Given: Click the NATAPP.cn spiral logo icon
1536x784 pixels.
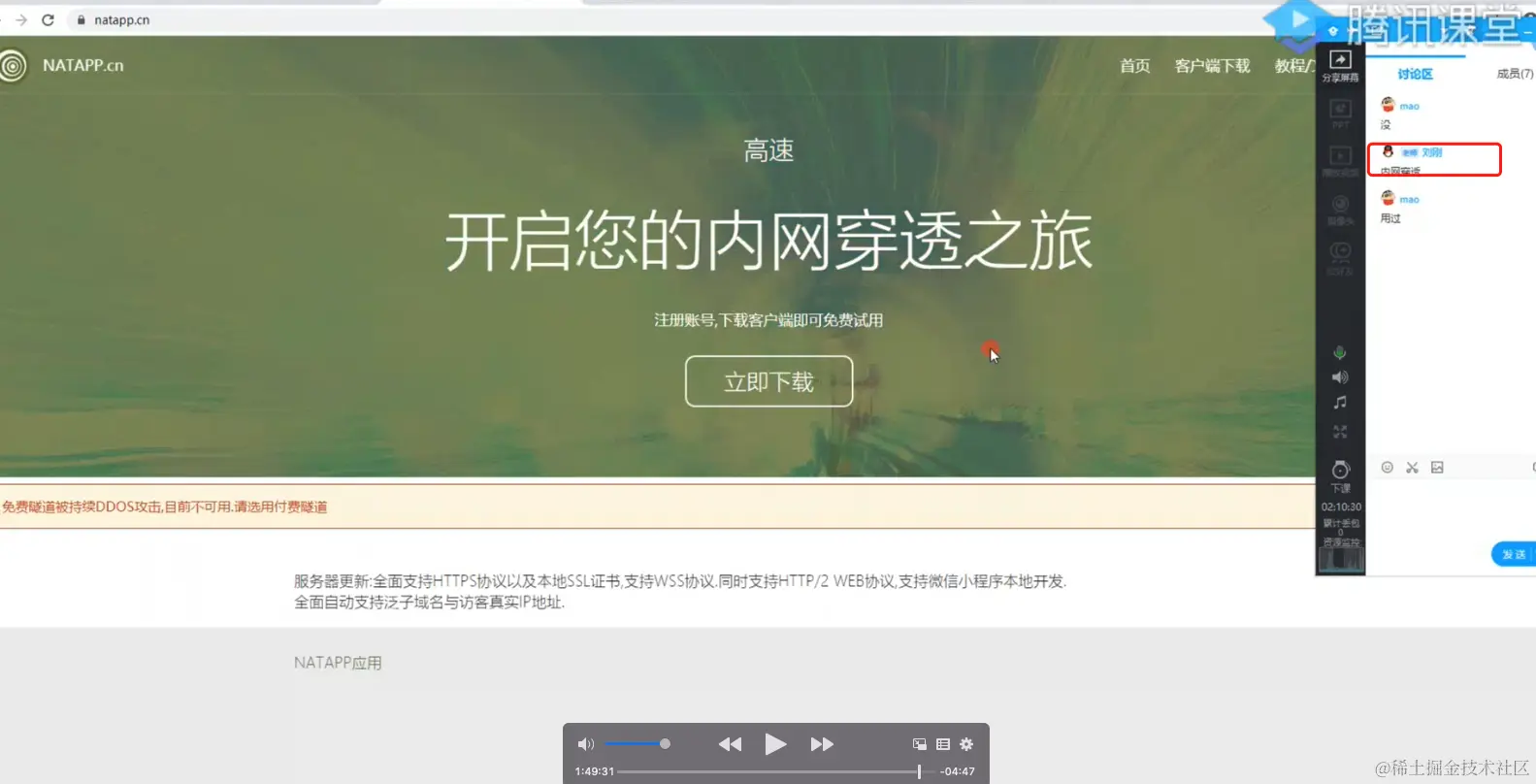Looking at the screenshot, I should click(13, 66).
